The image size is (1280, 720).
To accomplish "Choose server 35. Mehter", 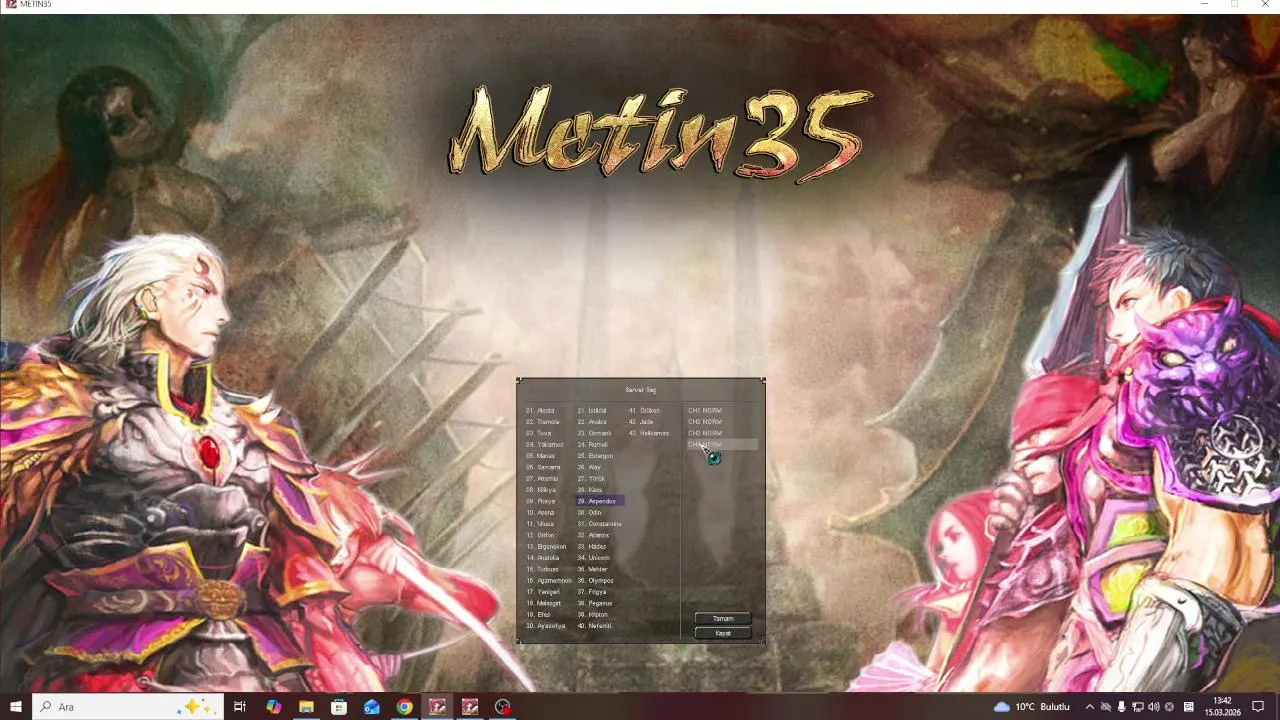I will point(592,569).
